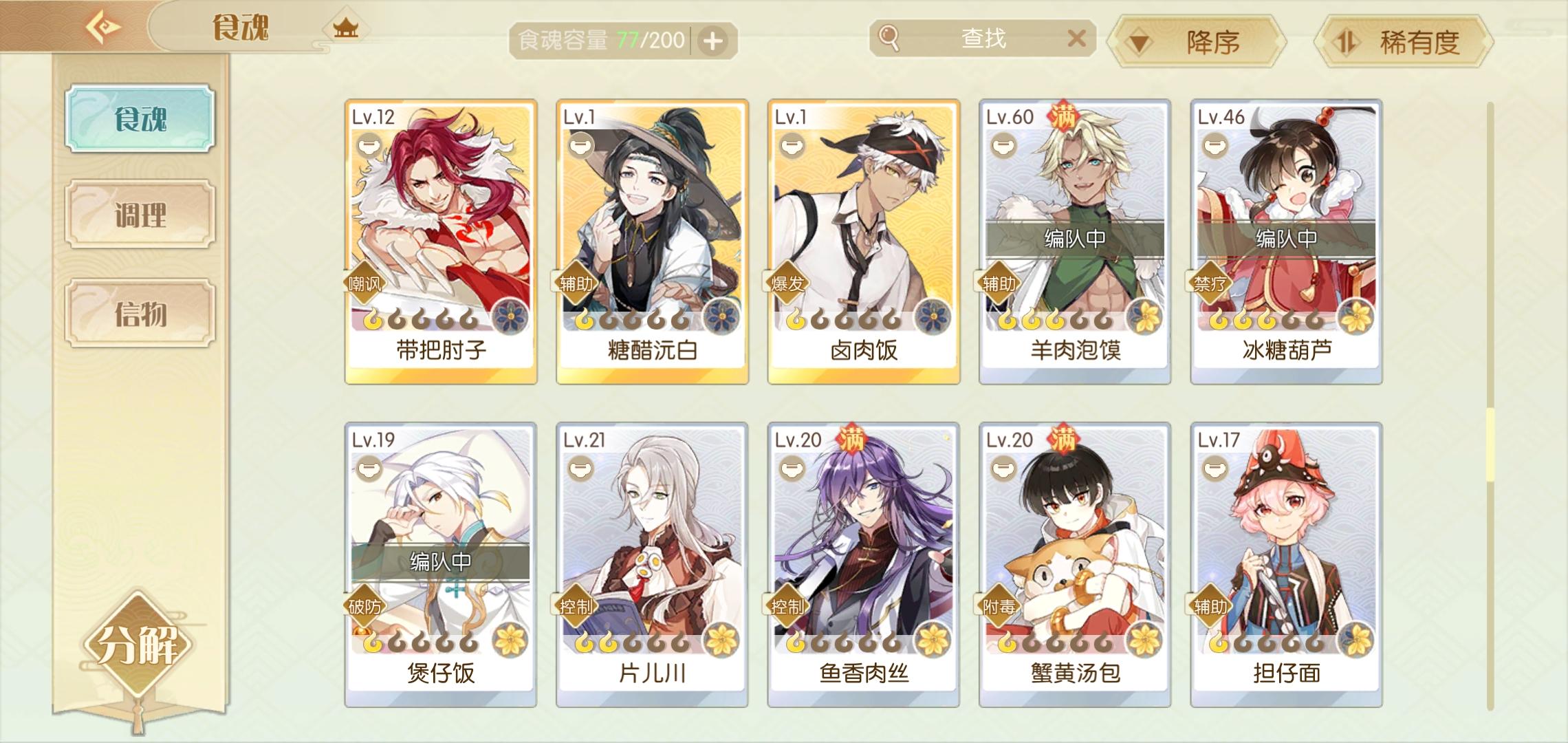Clear search with the X icon
1568x743 pixels.
click(1076, 38)
